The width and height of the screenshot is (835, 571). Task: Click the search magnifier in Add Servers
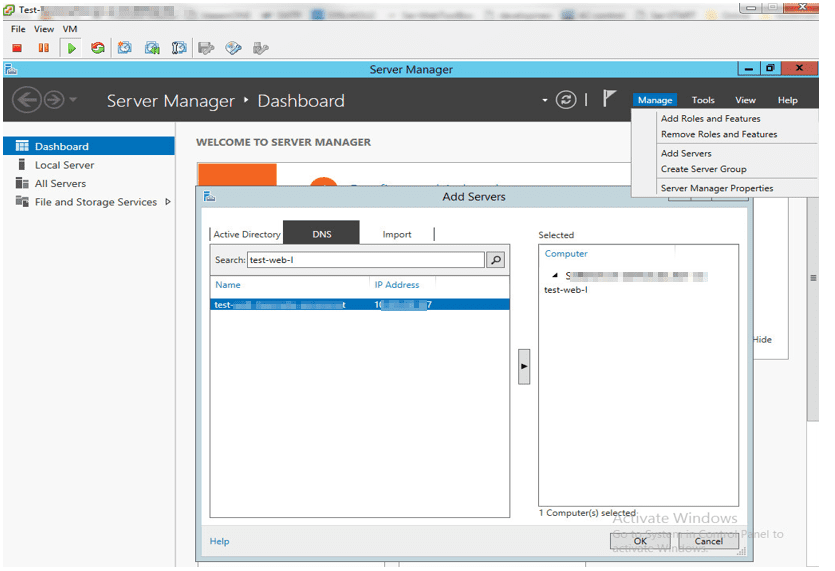click(x=495, y=260)
